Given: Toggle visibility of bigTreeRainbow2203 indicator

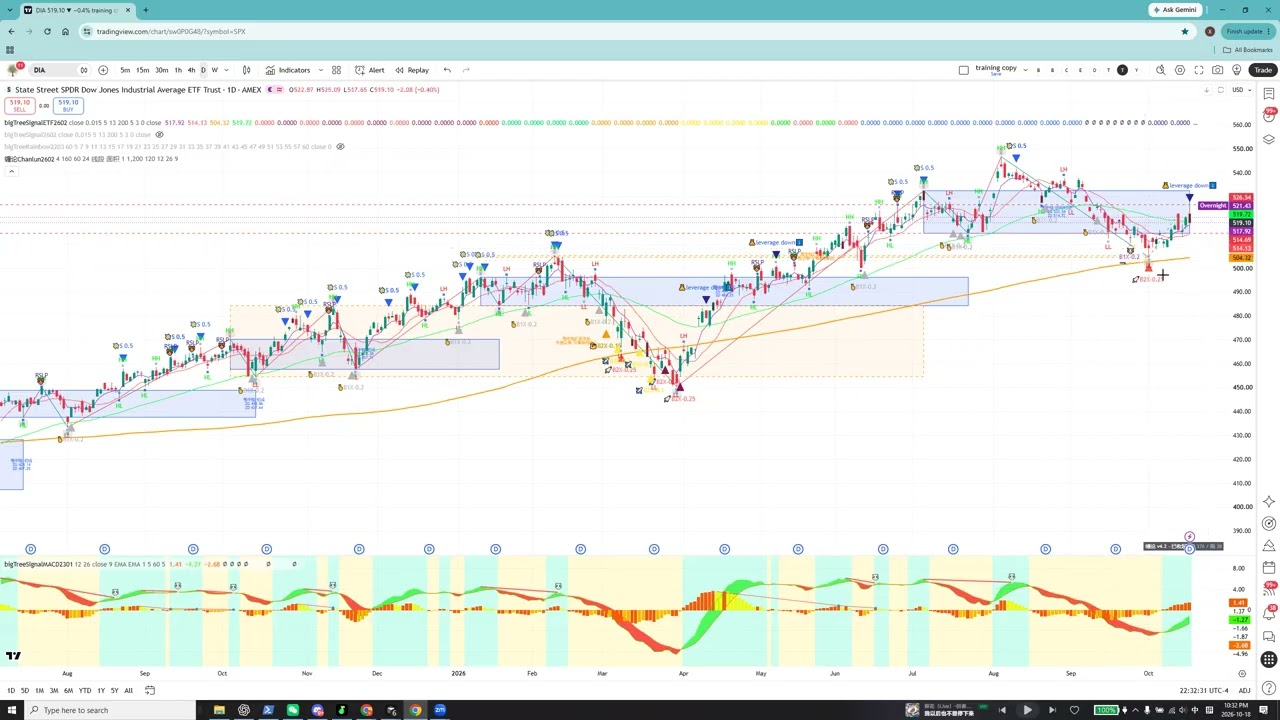Looking at the screenshot, I should pyautogui.click(x=340, y=146).
